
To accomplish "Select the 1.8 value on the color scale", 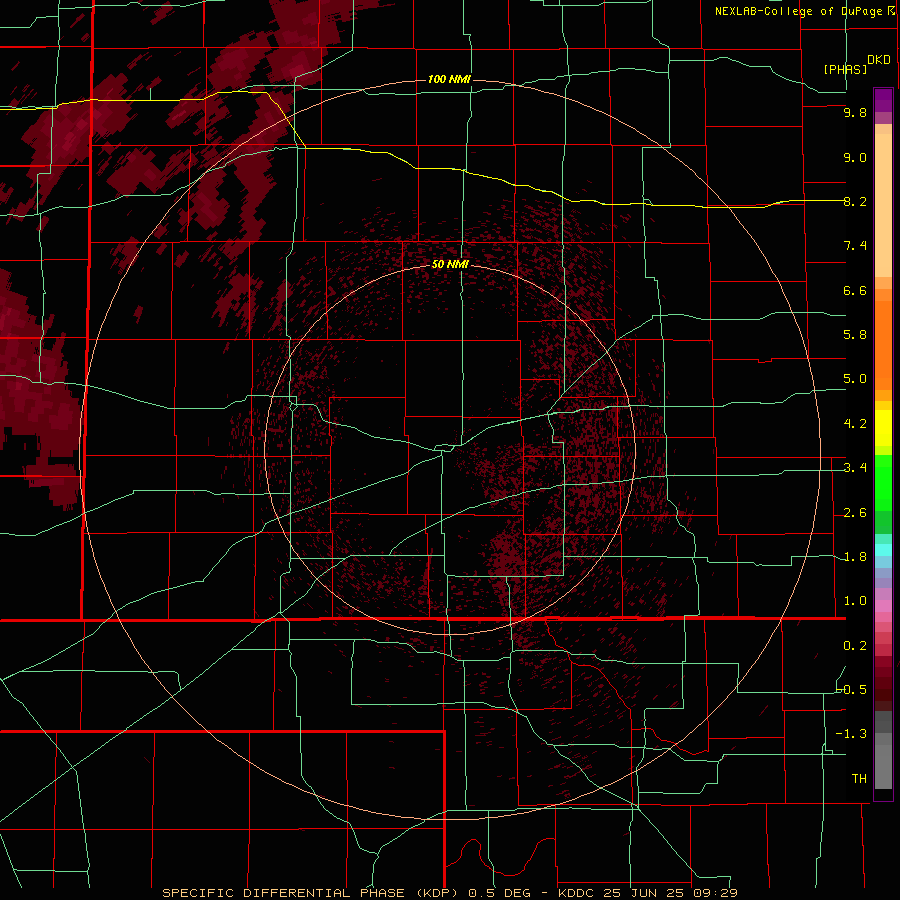I will pyautogui.click(x=855, y=557).
